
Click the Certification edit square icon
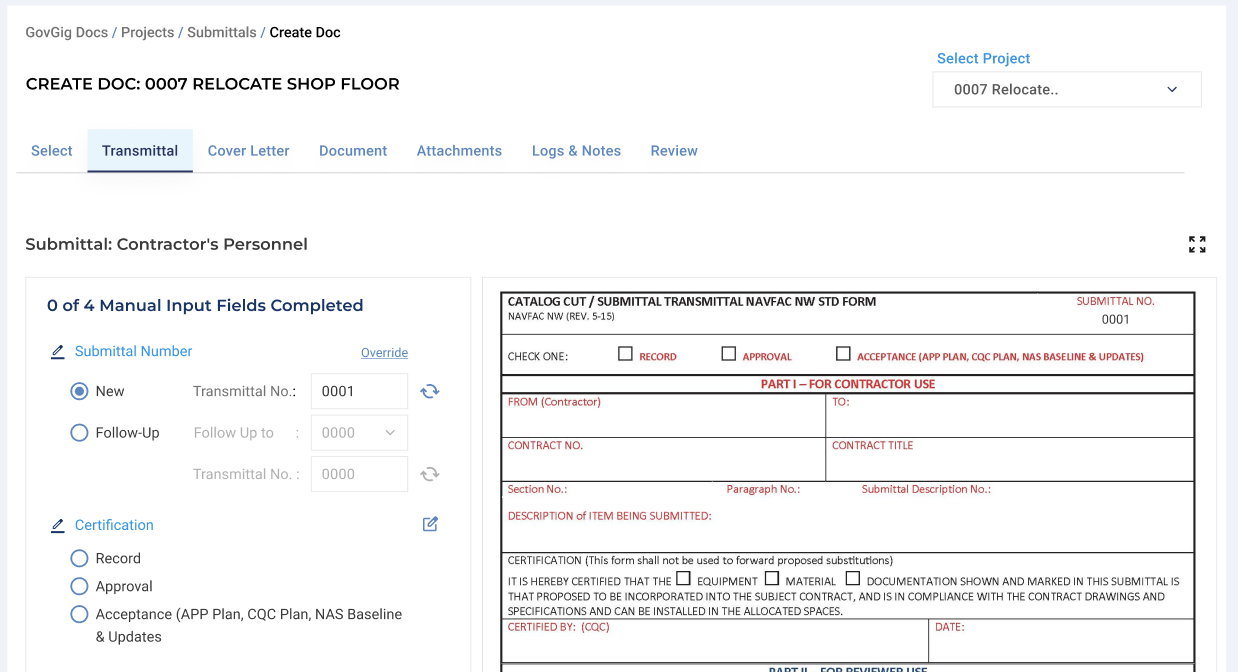coord(430,524)
